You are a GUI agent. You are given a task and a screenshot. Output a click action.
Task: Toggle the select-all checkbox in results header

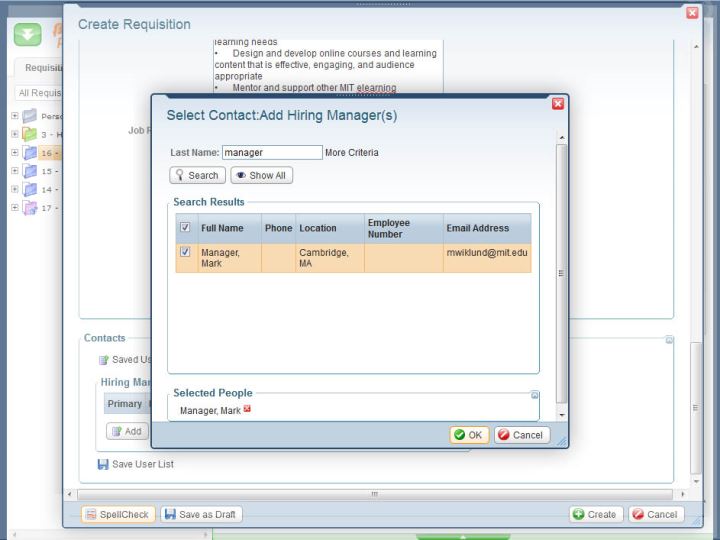tap(183, 227)
